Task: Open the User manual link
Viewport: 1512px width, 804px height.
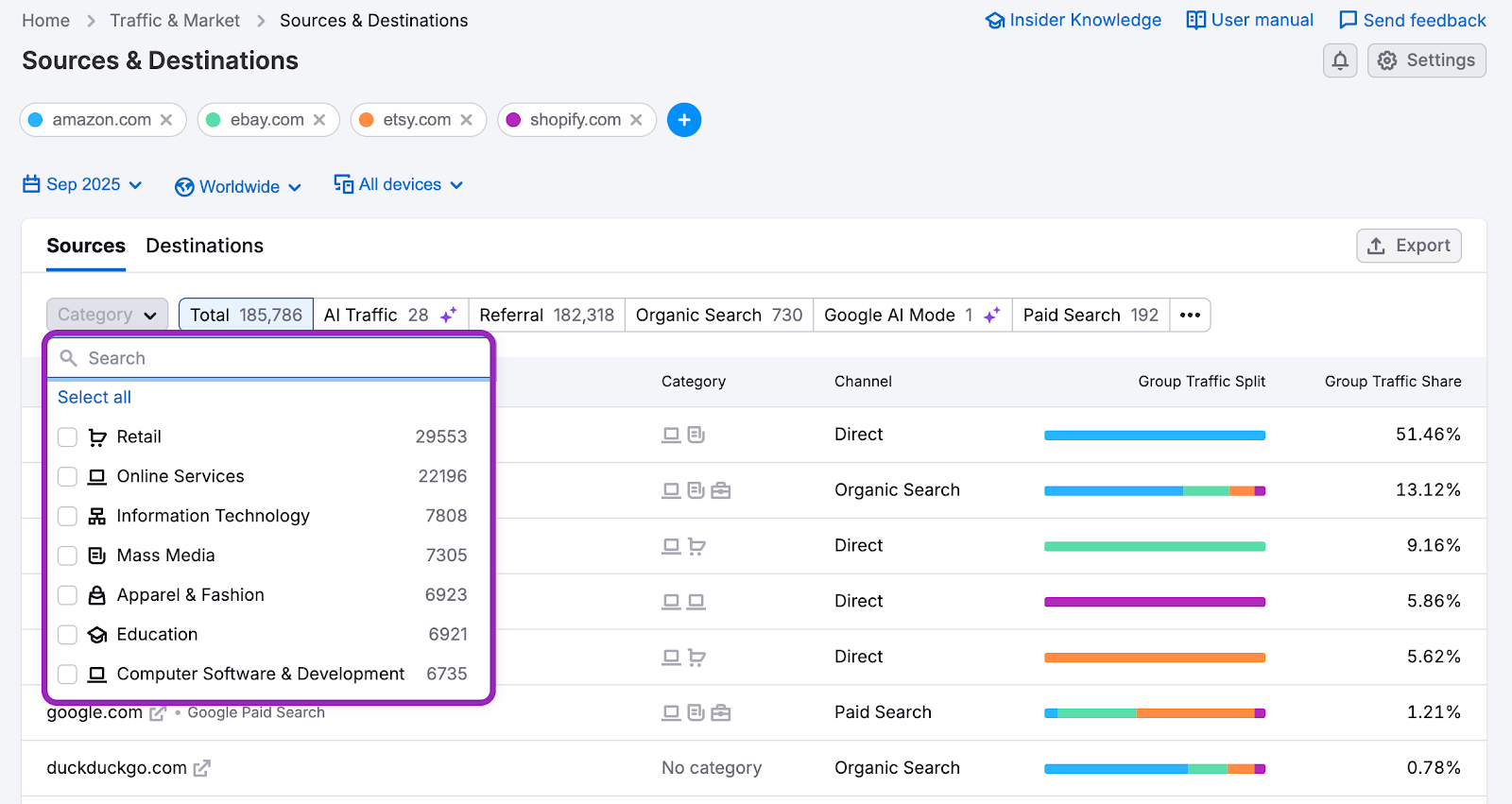Action: [x=1250, y=20]
